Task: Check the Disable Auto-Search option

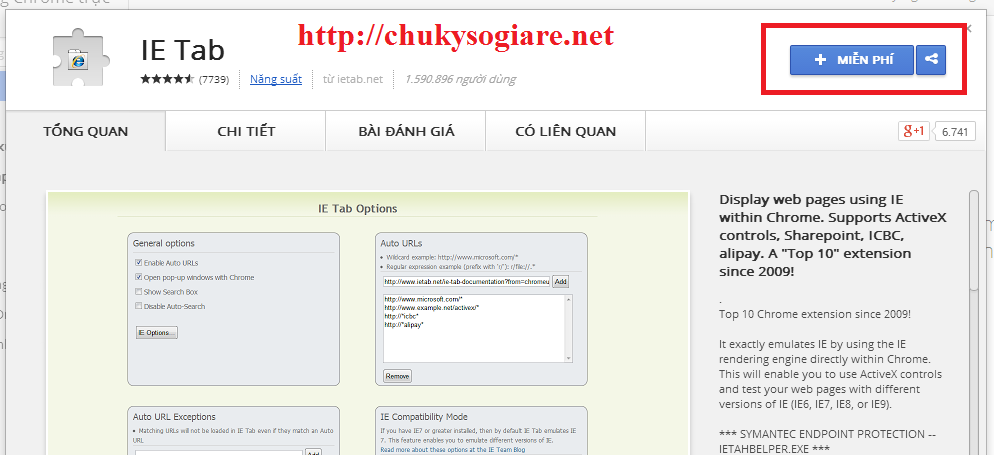Action: pyautogui.click(x=139, y=306)
